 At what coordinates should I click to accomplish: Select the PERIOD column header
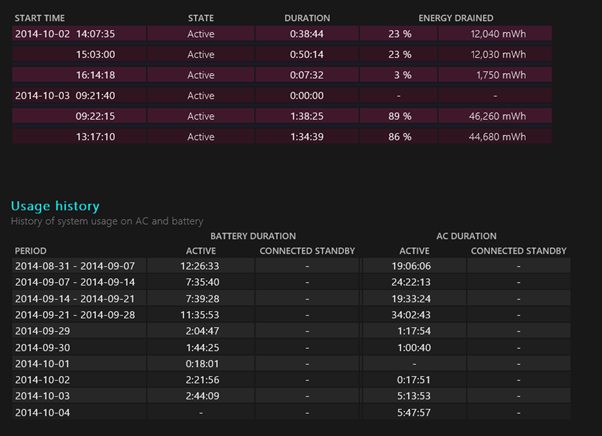click(x=30, y=250)
